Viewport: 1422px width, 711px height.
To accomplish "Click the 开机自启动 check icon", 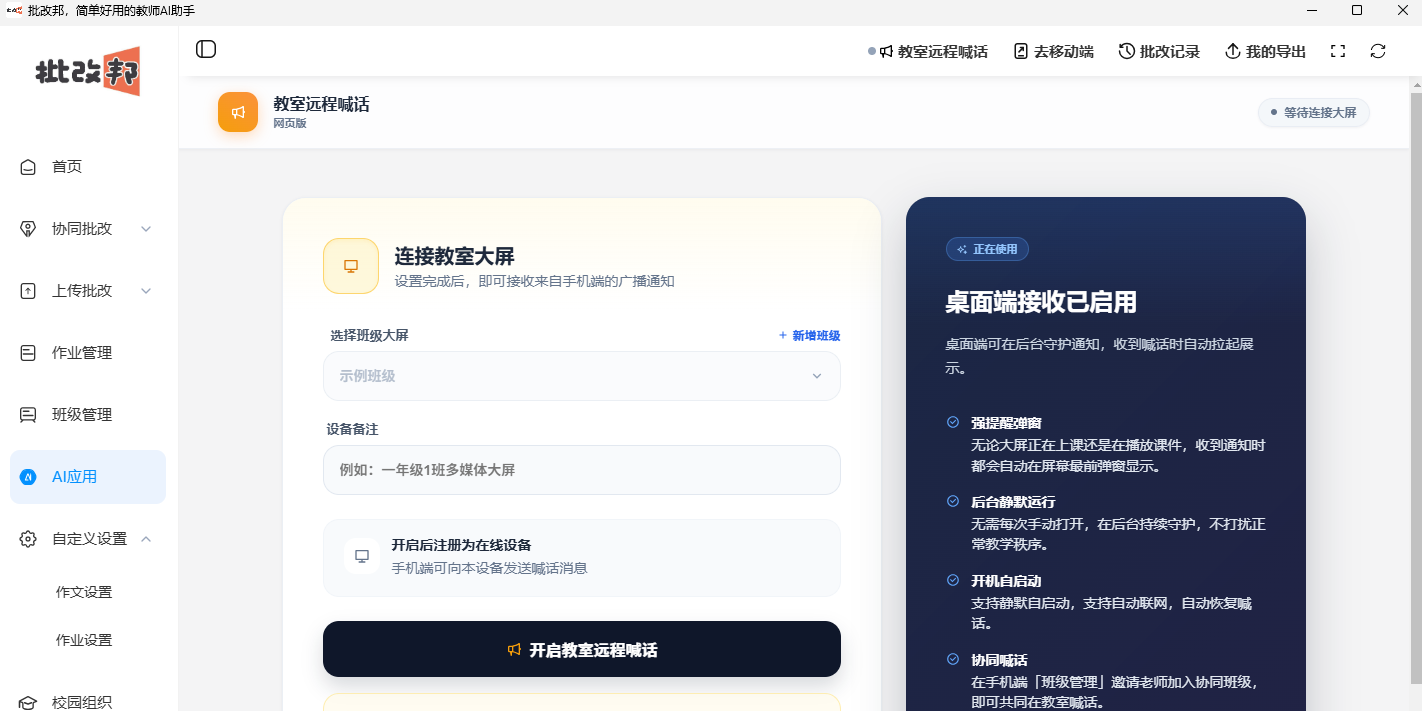I will point(953,580).
